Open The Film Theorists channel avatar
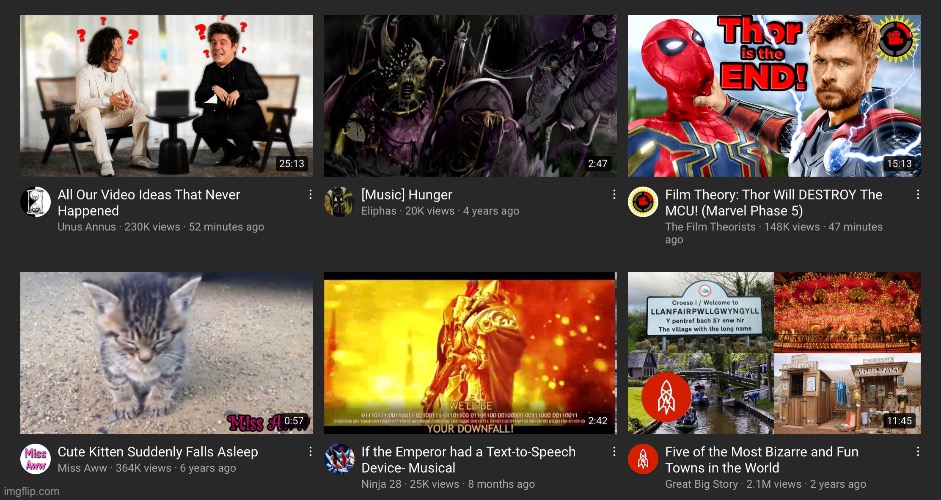 click(x=643, y=202)
